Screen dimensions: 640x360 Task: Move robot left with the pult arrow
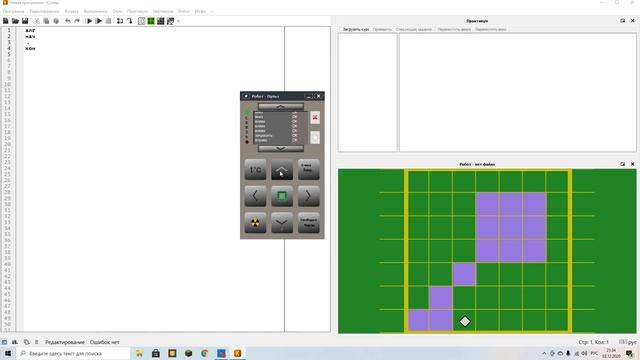[x=255, y=196]
